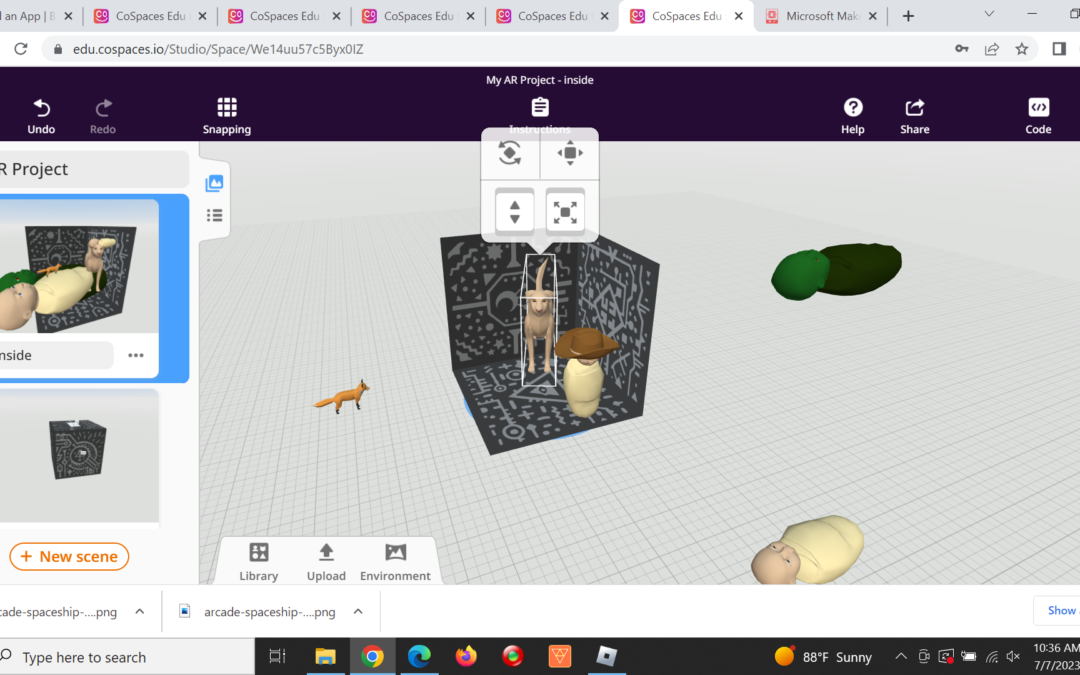Open the scenes panel image icon
The height and width of the screenshot is (675, 1080).
point(214,183)
